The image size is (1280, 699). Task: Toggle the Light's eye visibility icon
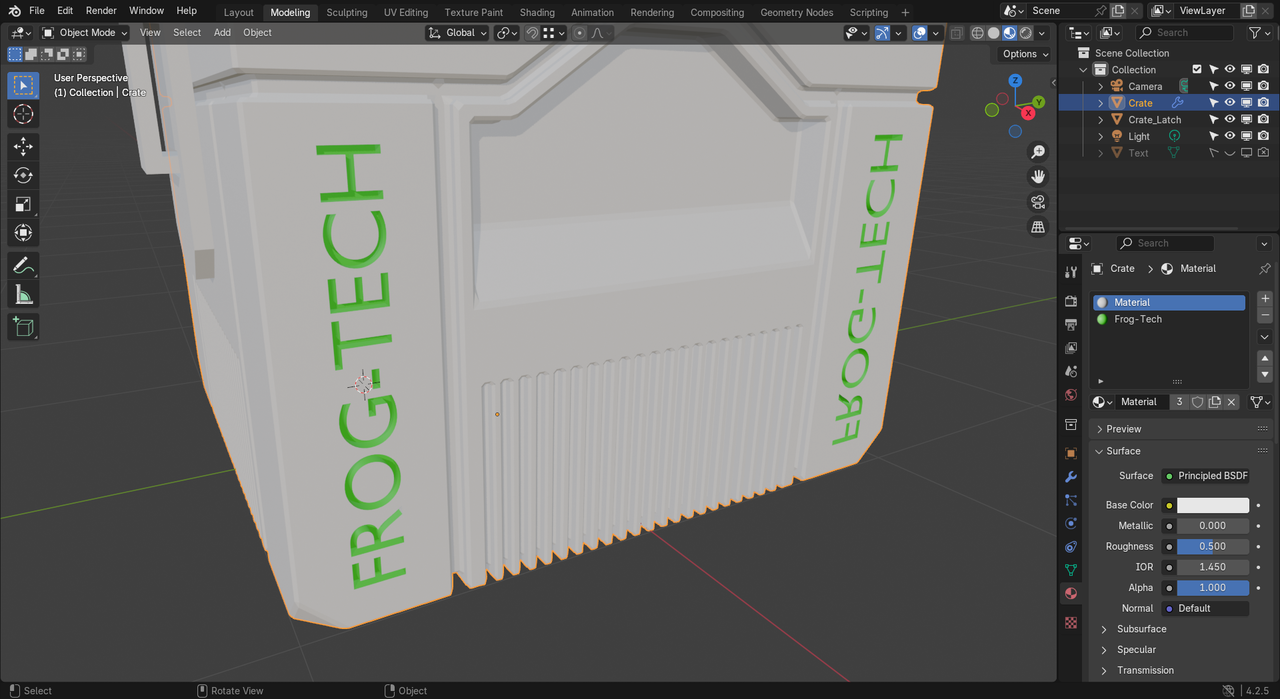tap(1230, 136)
